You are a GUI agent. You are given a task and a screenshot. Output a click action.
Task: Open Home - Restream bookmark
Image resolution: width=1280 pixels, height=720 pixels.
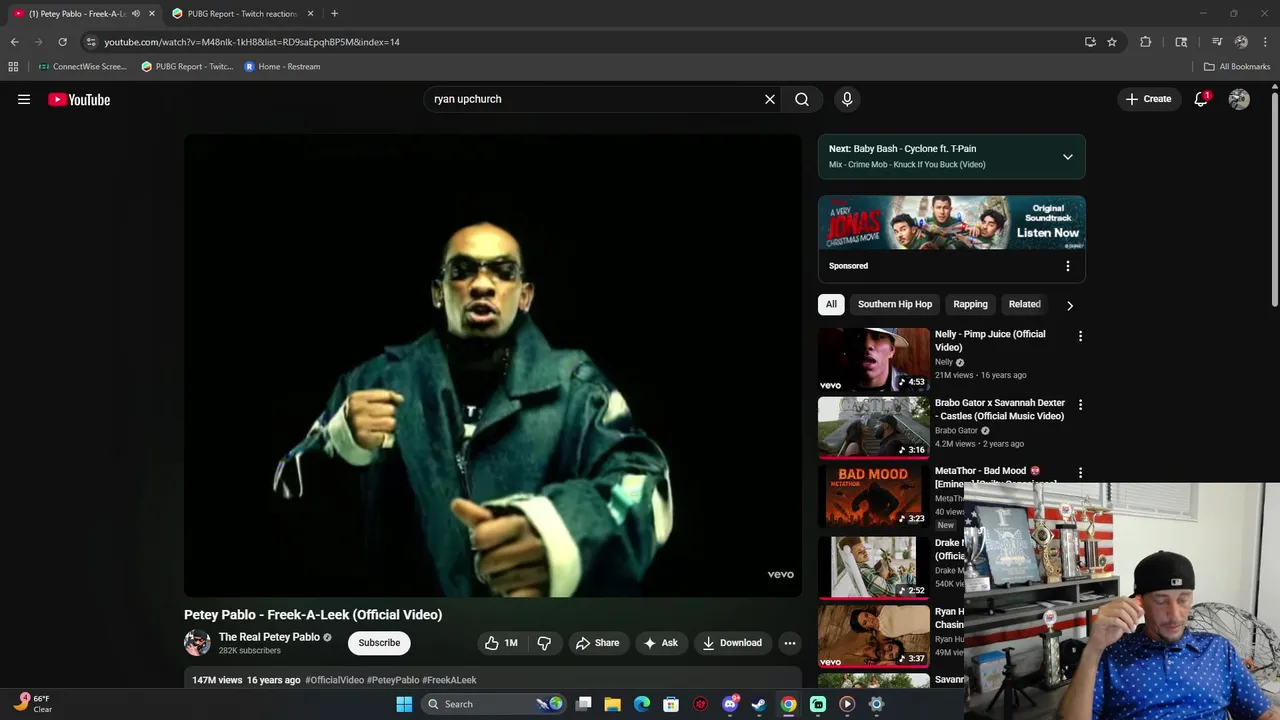click(282, 67)
